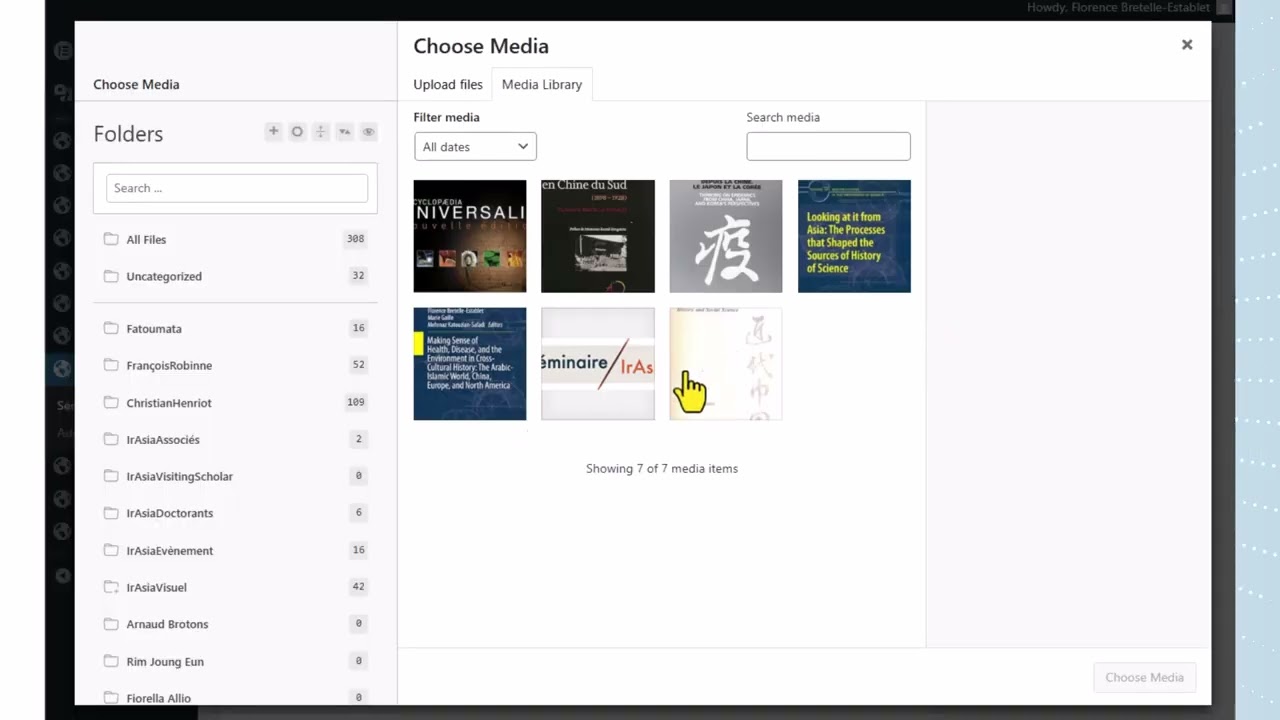The height and width of the screenshot is (720, 1280).
Task: Toggle the eye visibility icon in Folders toolbar
Action: pyautogui.click(x=369, y=132)
